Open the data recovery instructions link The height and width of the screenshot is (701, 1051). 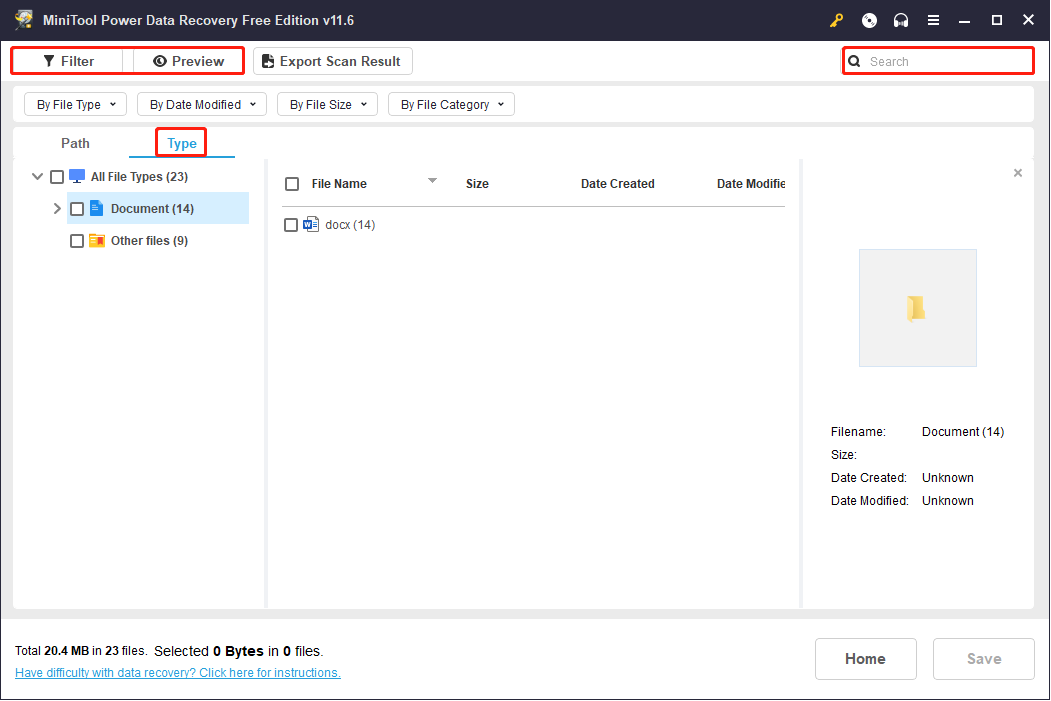pyautogui.click(x=178, y=672)
